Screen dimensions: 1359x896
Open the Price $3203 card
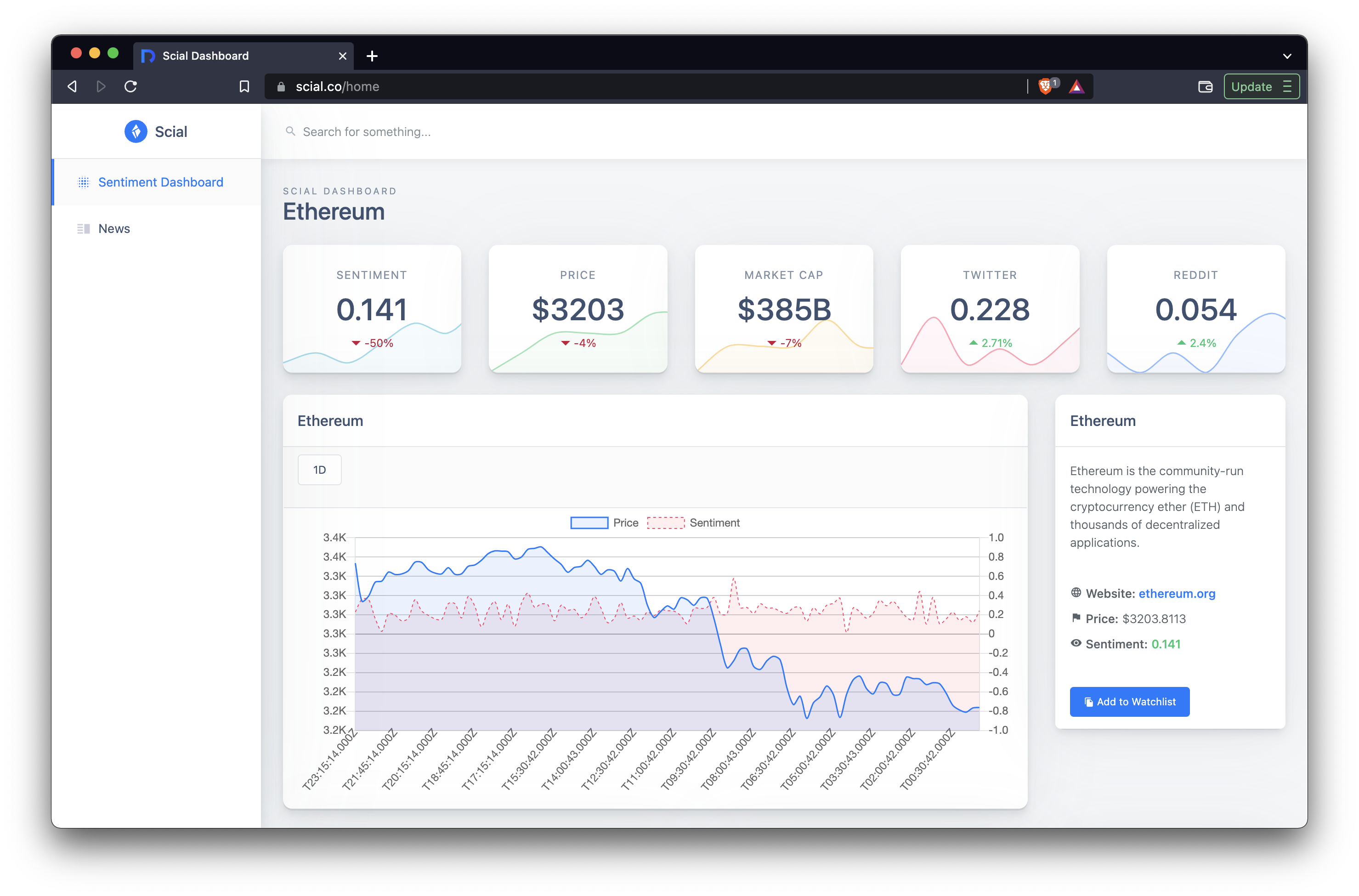click(x=578, y=309)
